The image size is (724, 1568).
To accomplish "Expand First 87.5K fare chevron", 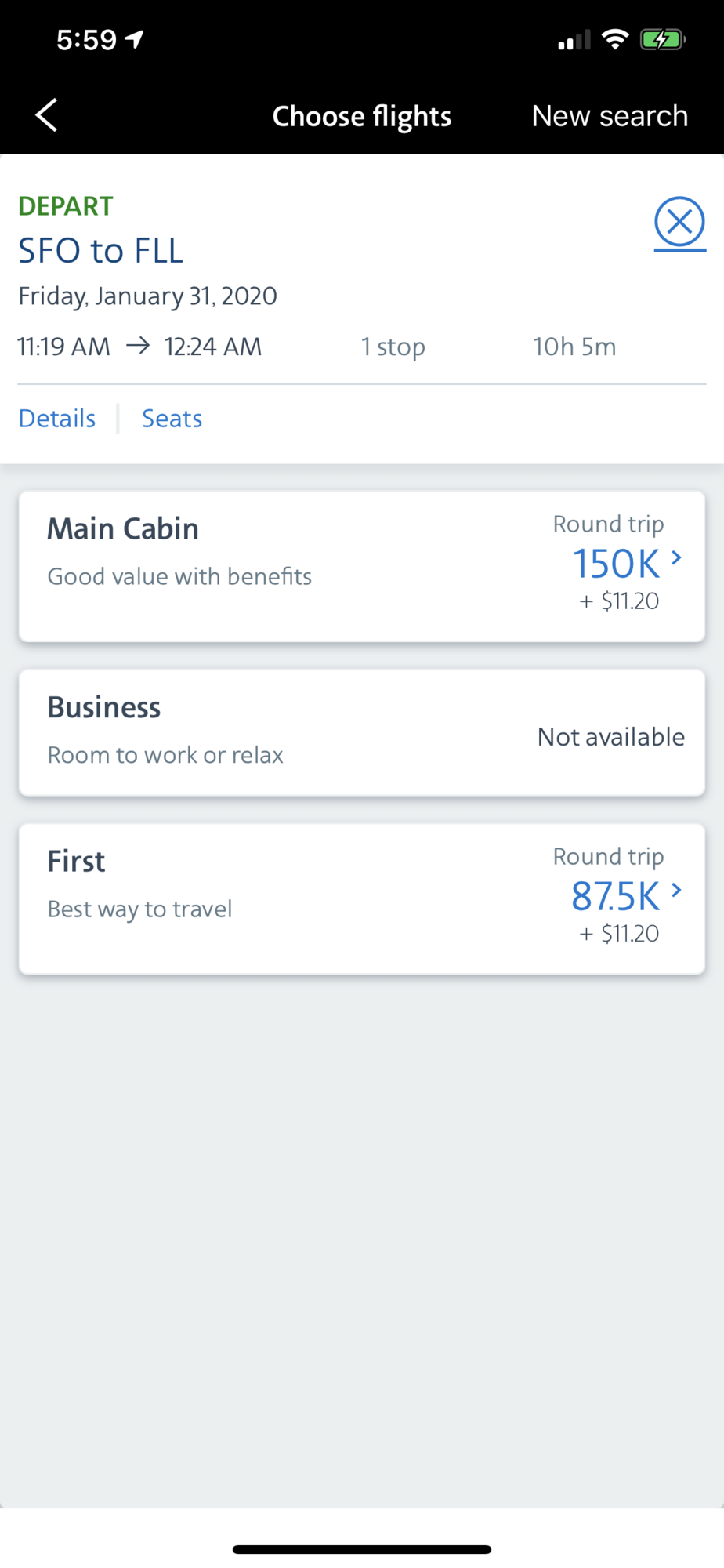I will [676, 890].
